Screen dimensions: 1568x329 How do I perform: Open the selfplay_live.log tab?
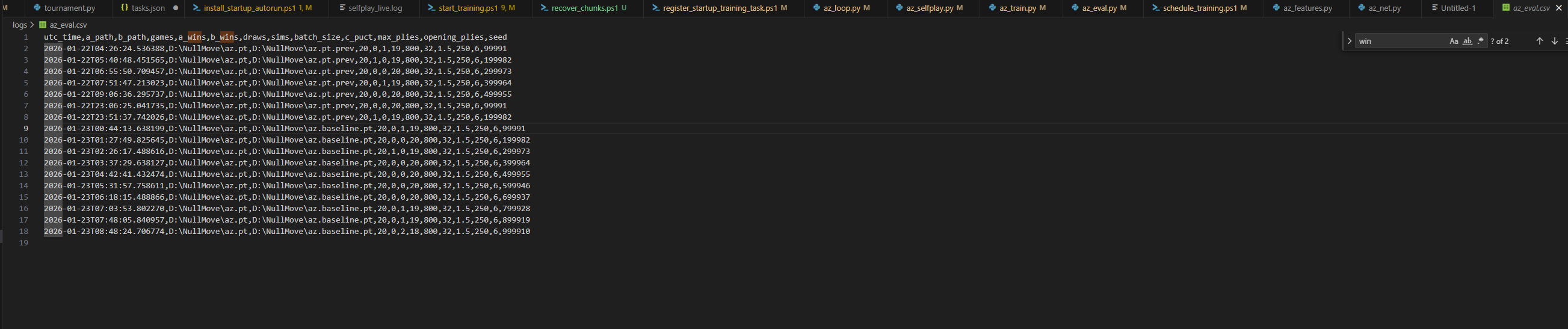click(375, 8)
